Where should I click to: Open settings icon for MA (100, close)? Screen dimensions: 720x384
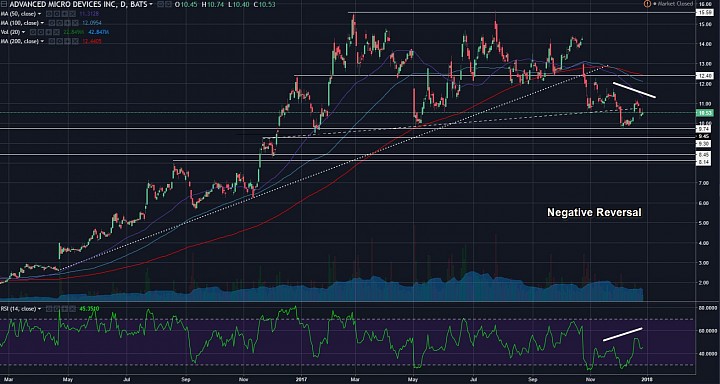pyautogui.click(x=60, y=23)
